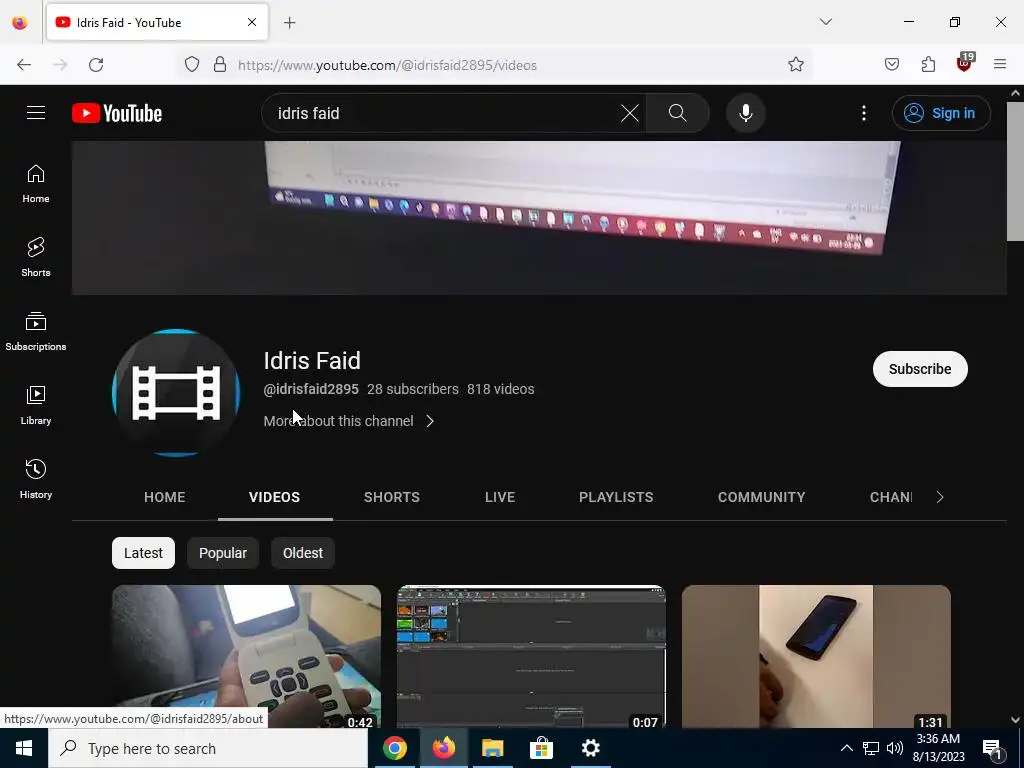Click the magnifier search button
This screenshot has width=1024, height=768.
pos(678,113)
